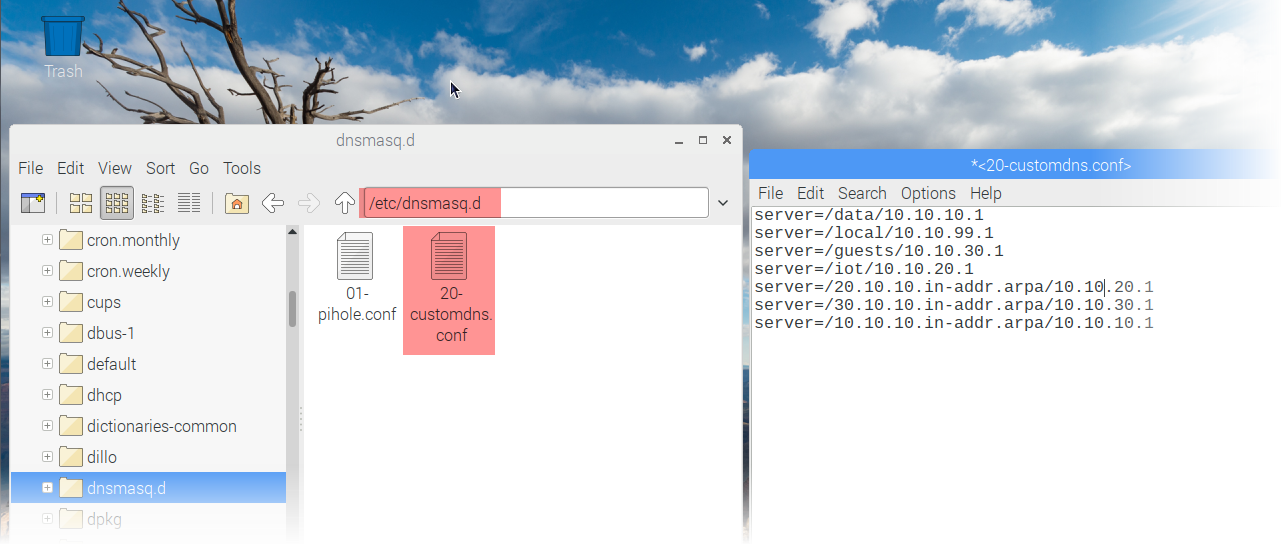Open Go menu in file manager
Image resolution: width=1282 pixels, height=545 pixels.
point(199,168)
